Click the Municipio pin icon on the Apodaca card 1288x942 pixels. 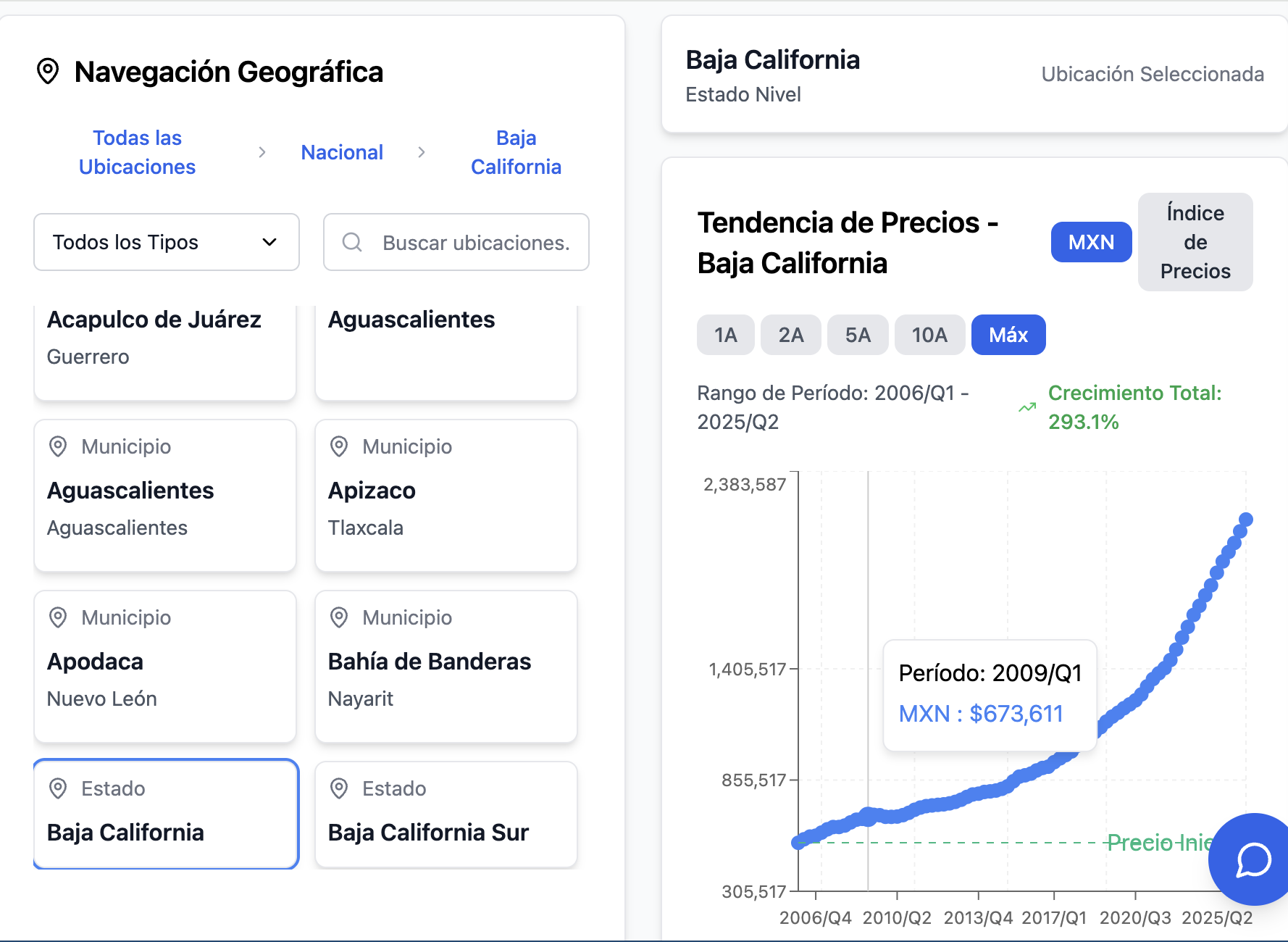(x=58, y=617)
